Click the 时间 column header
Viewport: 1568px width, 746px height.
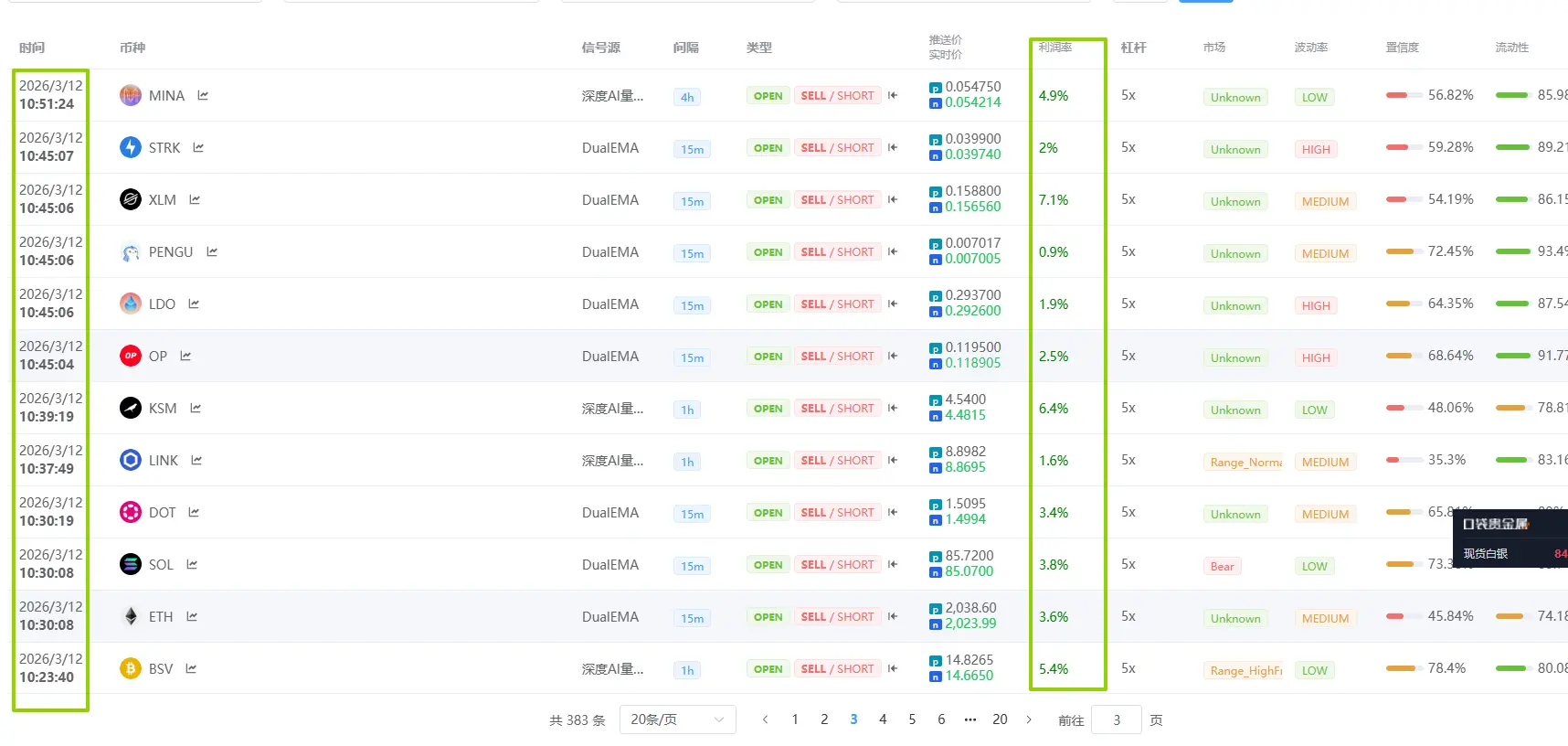click(32, 48)
